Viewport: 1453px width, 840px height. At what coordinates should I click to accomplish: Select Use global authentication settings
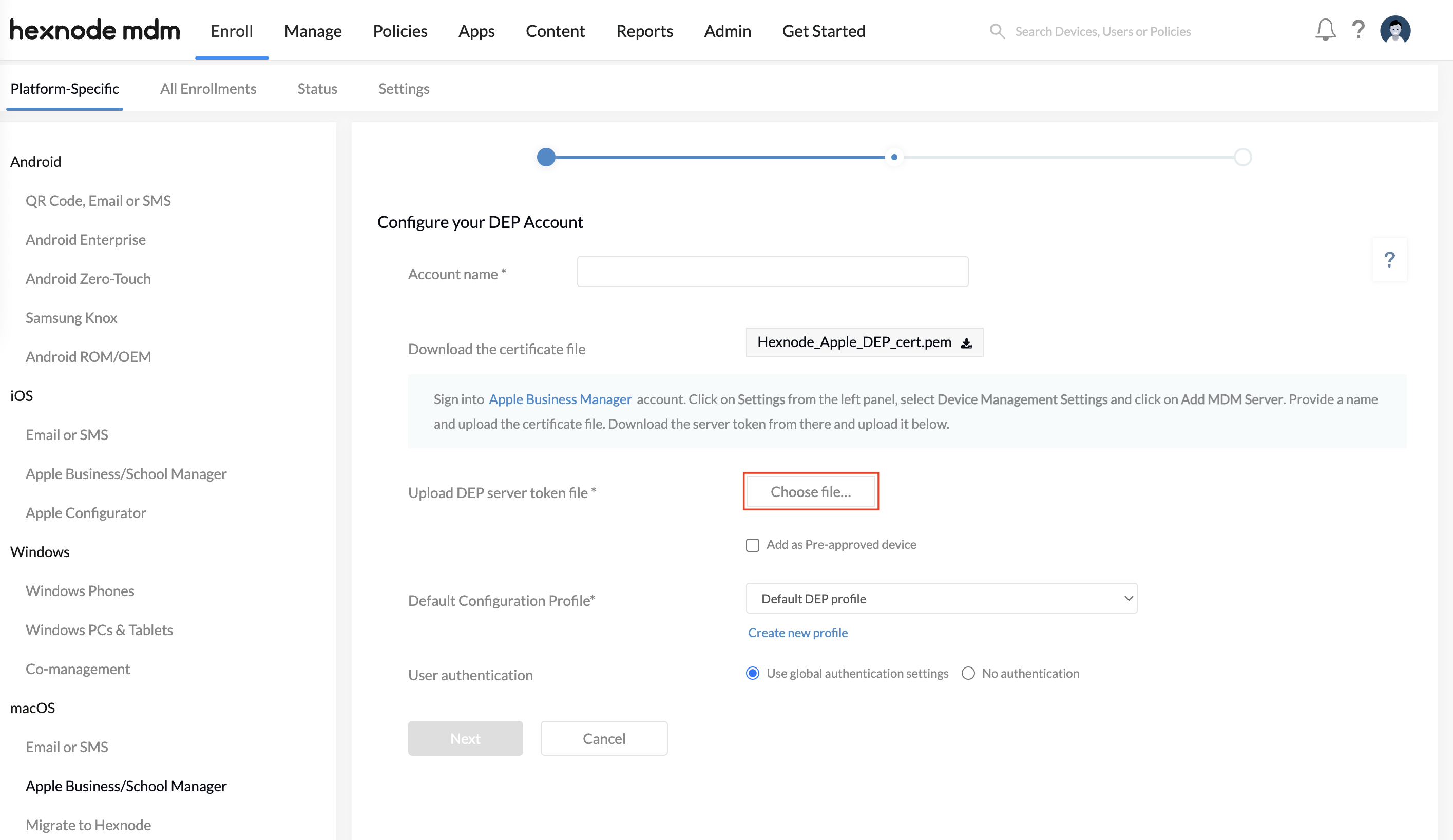tap(753, 673)
